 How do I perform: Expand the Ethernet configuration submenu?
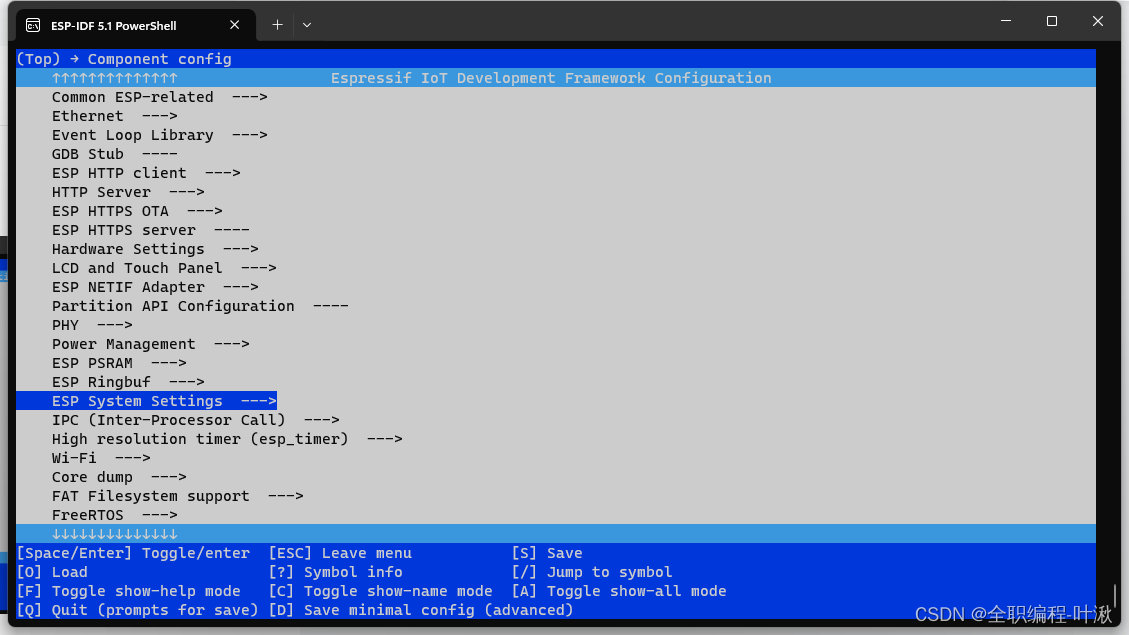[87, 116]
